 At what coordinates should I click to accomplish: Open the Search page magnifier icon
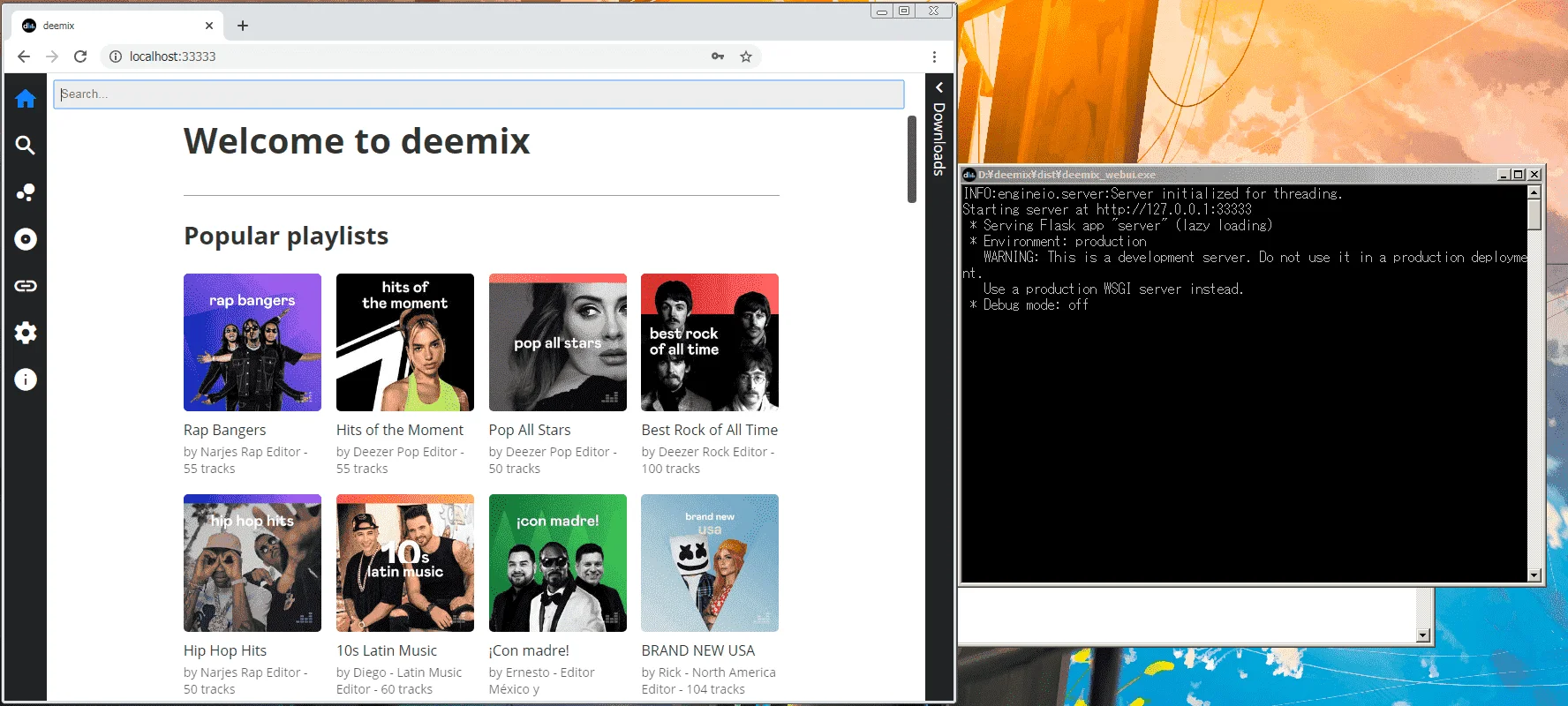[x=26, y=146]
